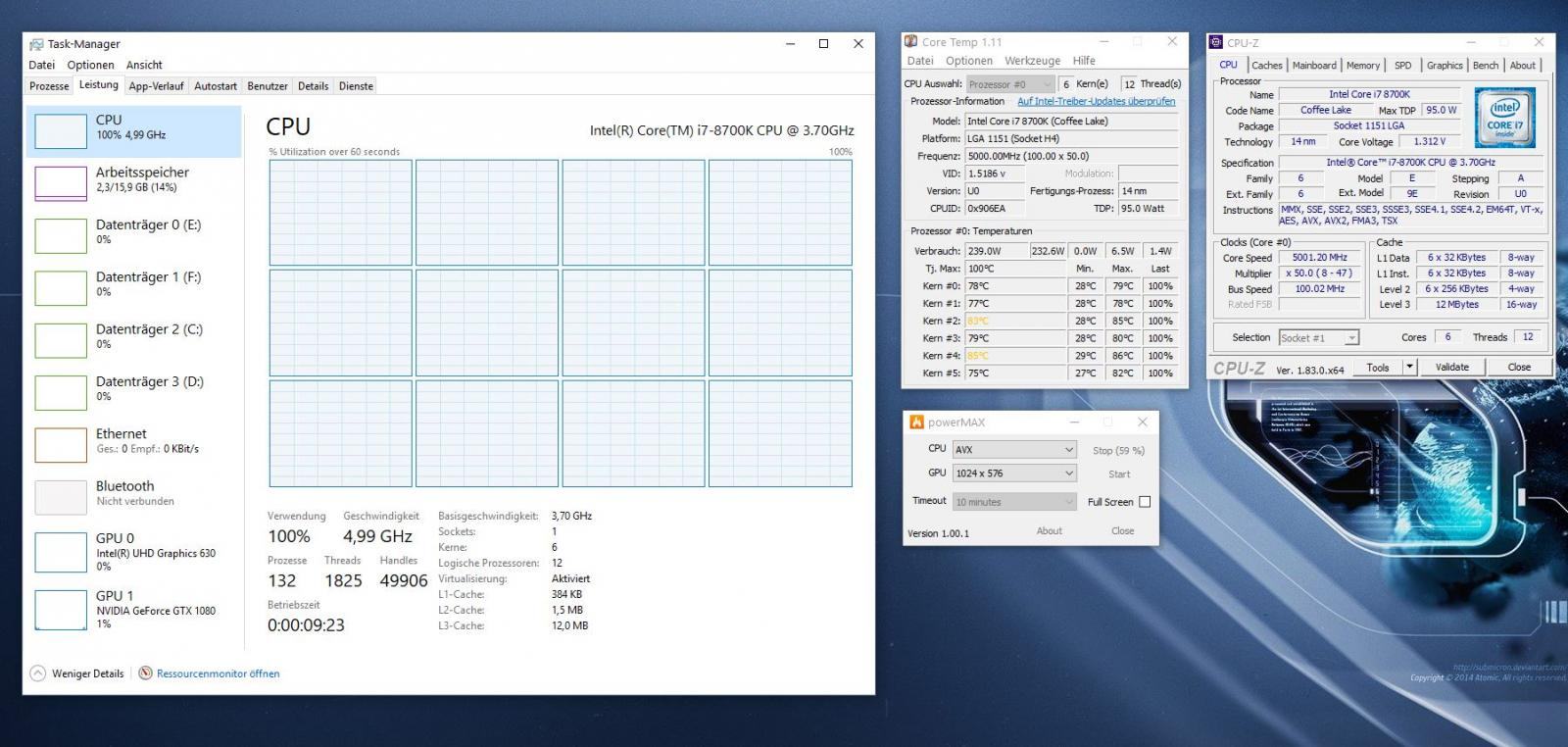Open the Werkzeuge menu in Core Temp
The height and width of the screenshot is (747, 1568).
pyautogui.click(x=1032, y=61)
